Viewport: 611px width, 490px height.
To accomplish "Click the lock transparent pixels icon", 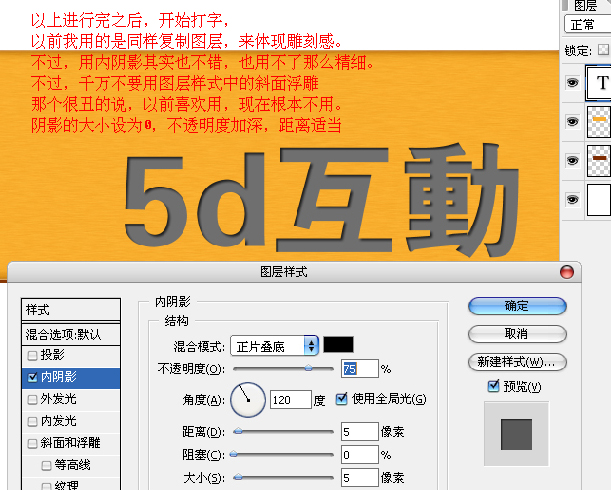I will 604,50.
